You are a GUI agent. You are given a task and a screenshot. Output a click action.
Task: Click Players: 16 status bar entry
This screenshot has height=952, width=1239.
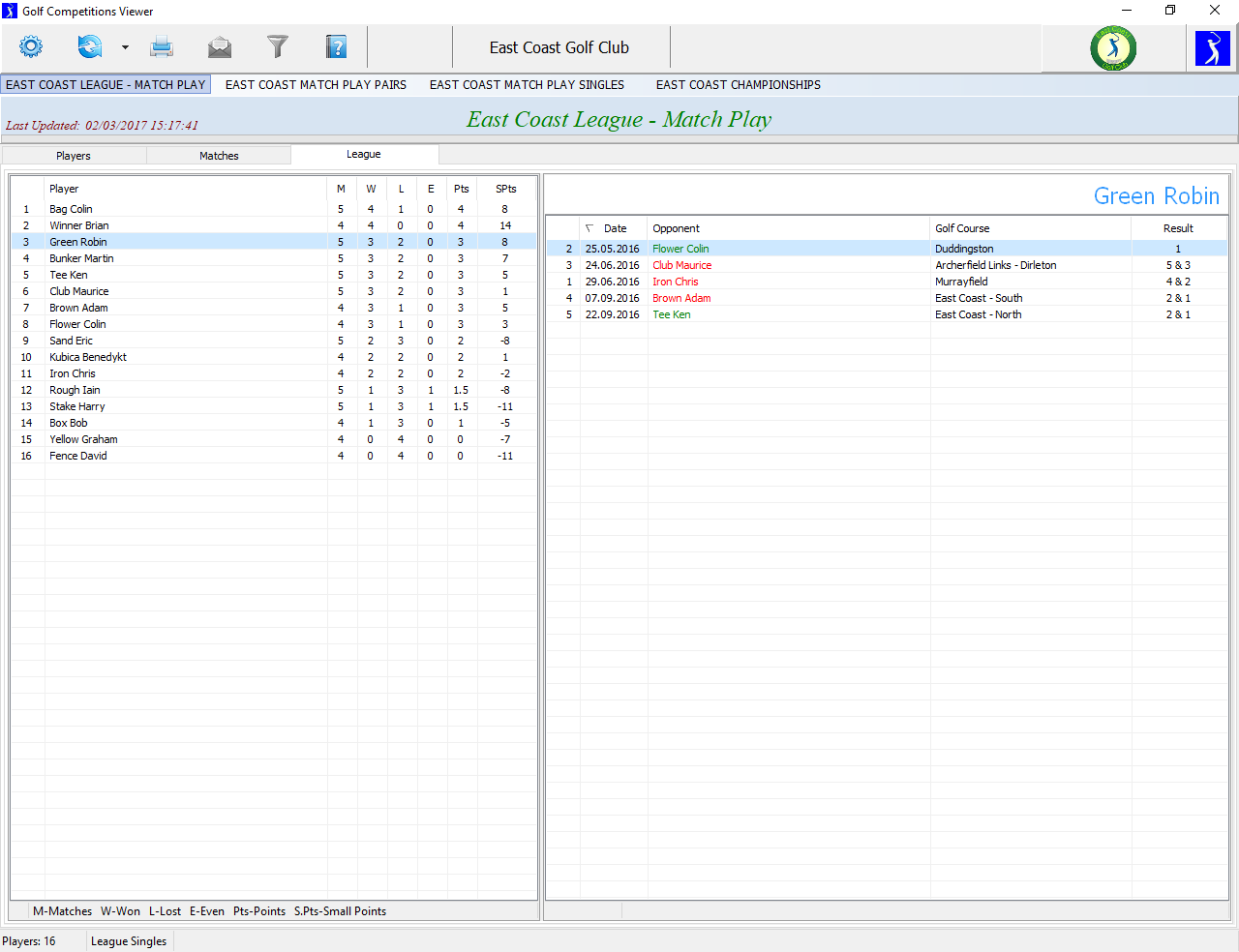29,941
